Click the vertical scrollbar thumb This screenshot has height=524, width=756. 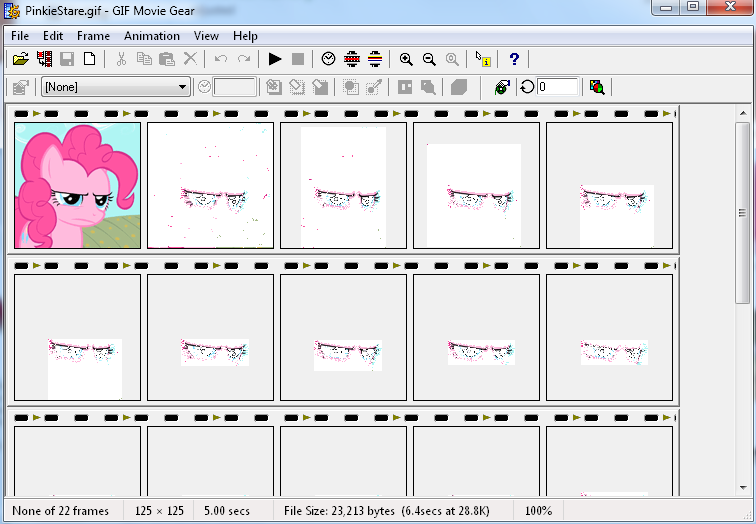pyautogui.click(x=743, y=213)
